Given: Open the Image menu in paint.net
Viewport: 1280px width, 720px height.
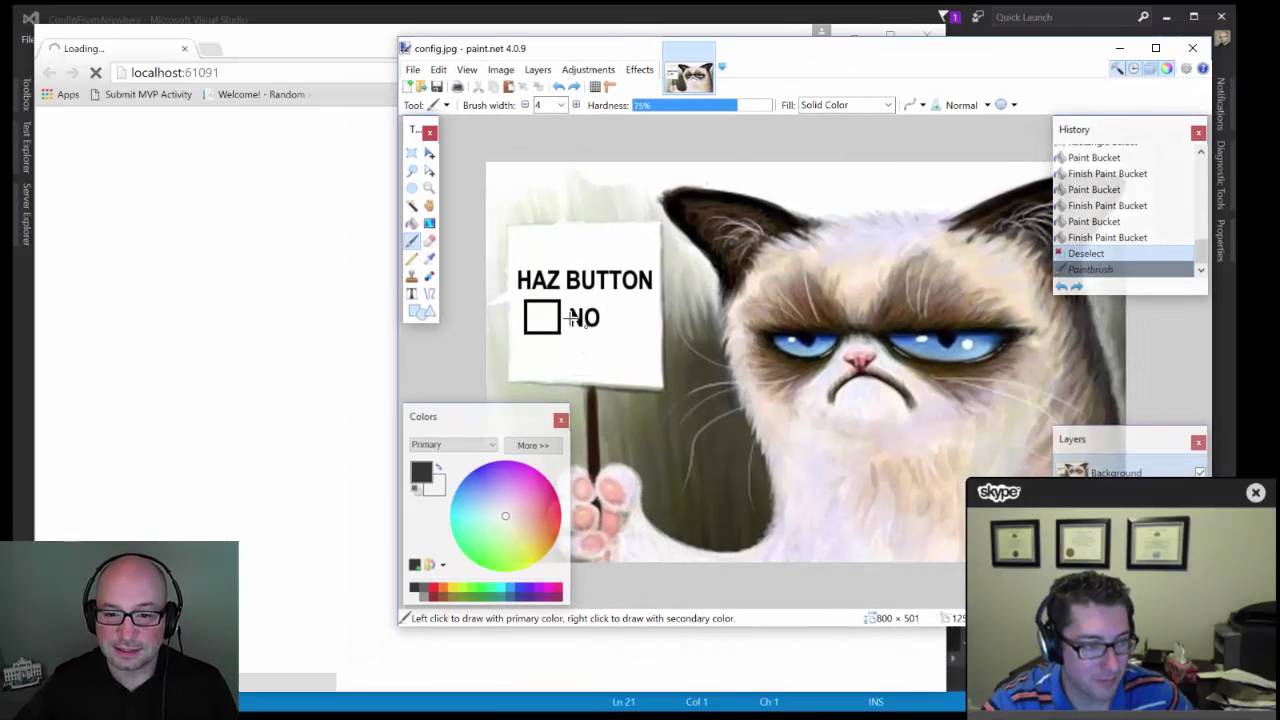Looking at the screenshot, I should point(501,70).
